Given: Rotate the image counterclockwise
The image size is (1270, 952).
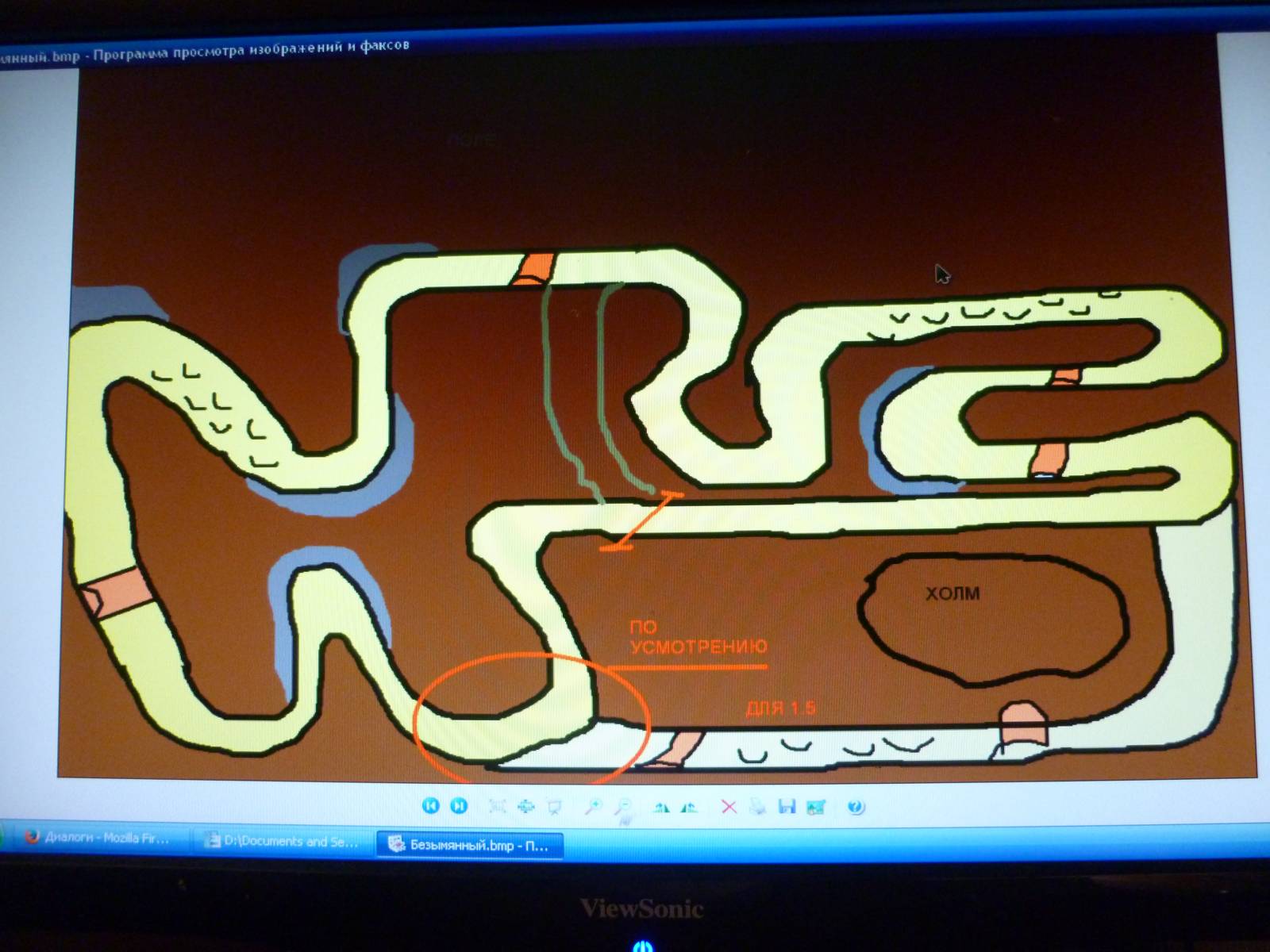Looking at the screenshot, I should pyautogui.click(x=689, y=807).
